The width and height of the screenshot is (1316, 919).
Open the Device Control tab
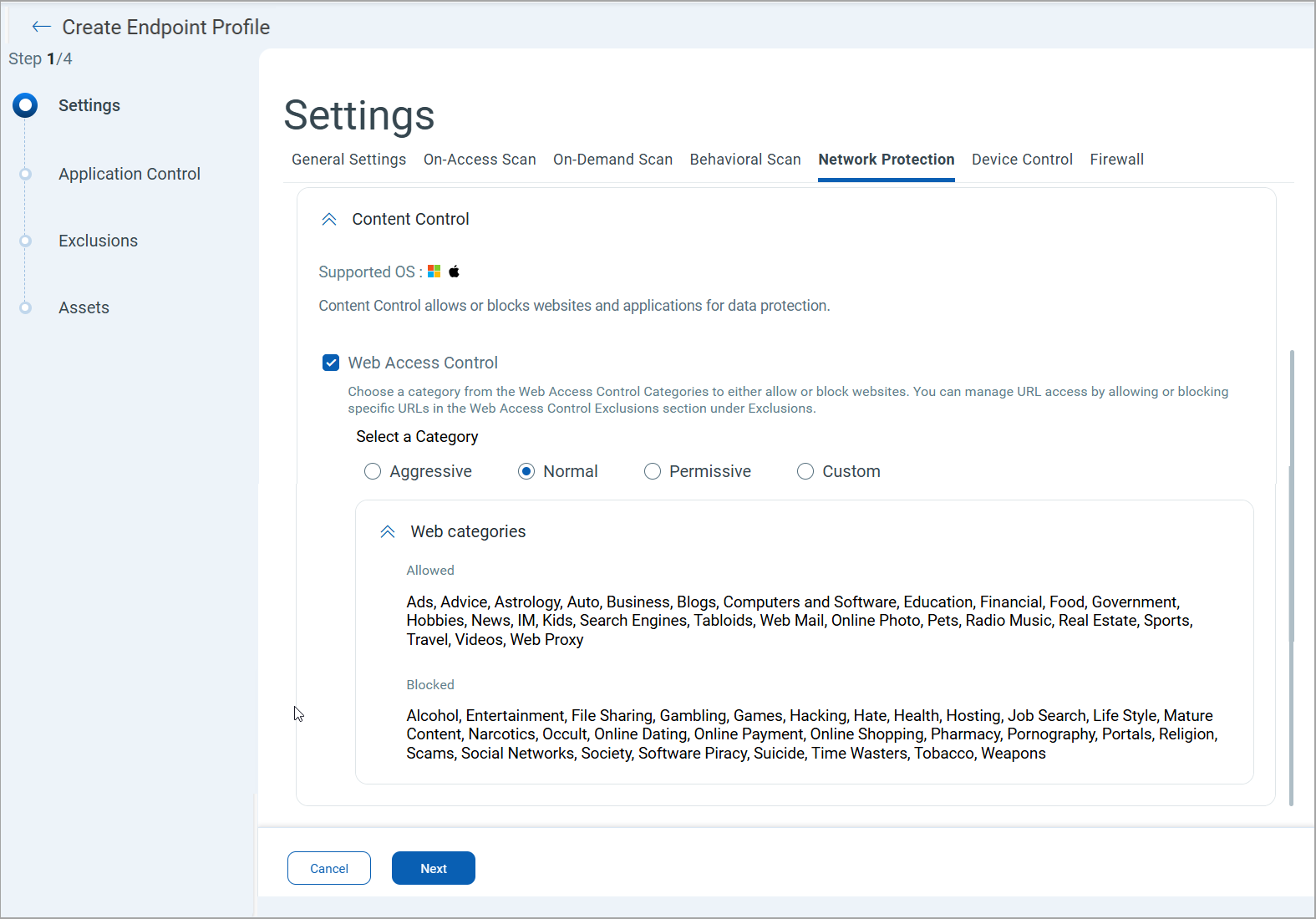(1022, 160)
